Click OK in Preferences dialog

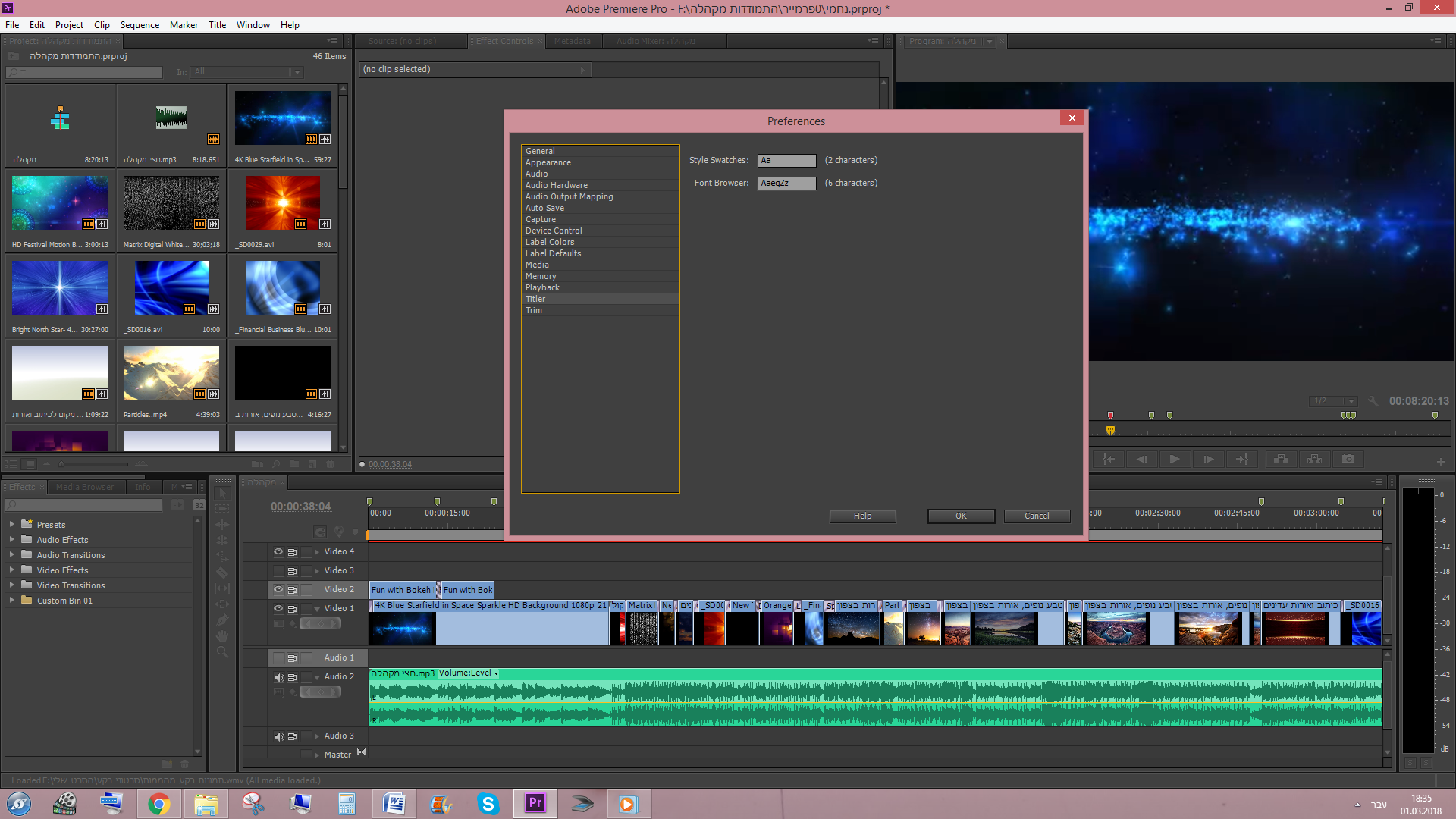(961, 516)
